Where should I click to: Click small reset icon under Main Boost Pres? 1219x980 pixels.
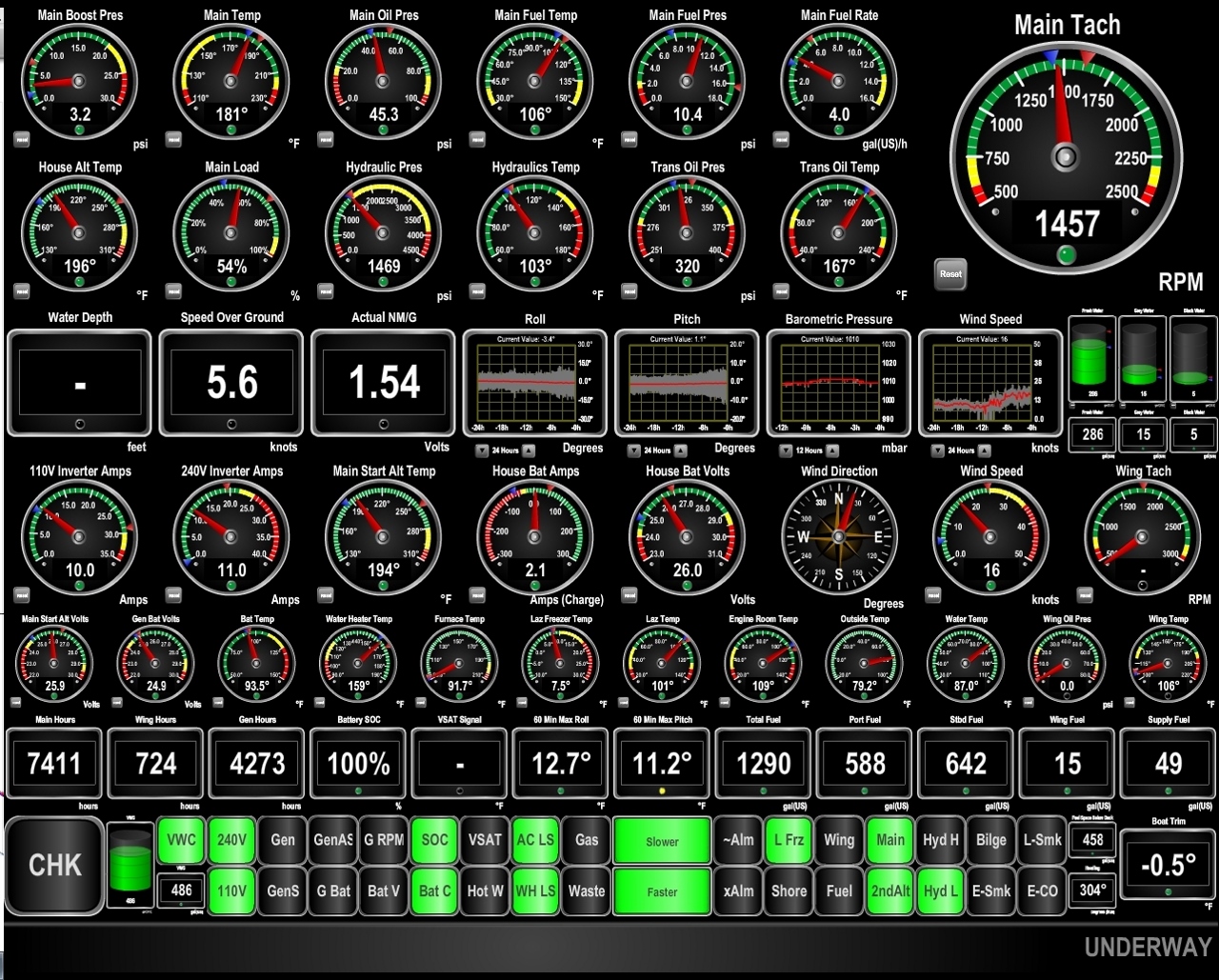[x=22, y=139]
